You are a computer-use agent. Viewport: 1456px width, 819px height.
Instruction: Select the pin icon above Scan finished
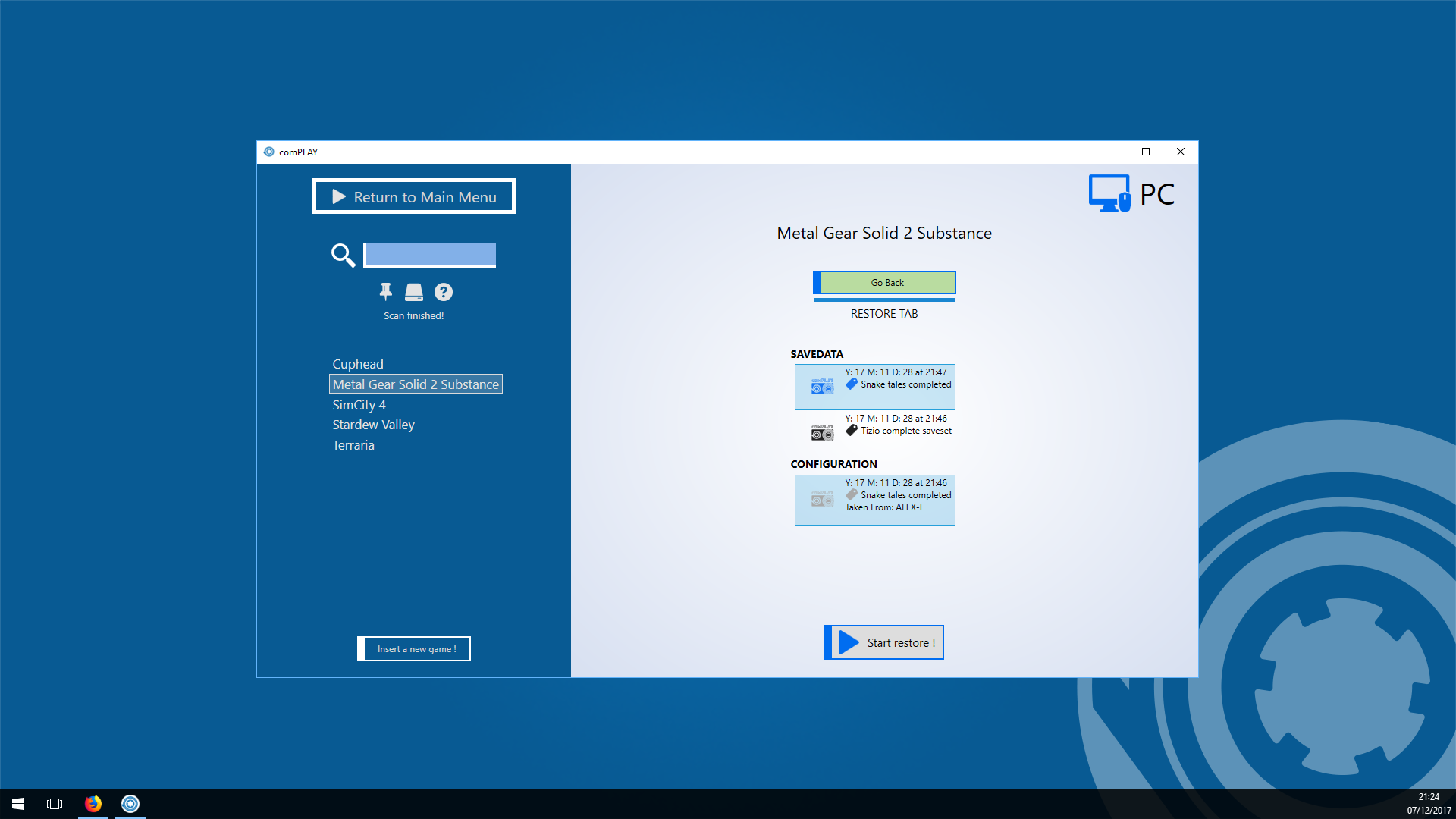(385, 292)
